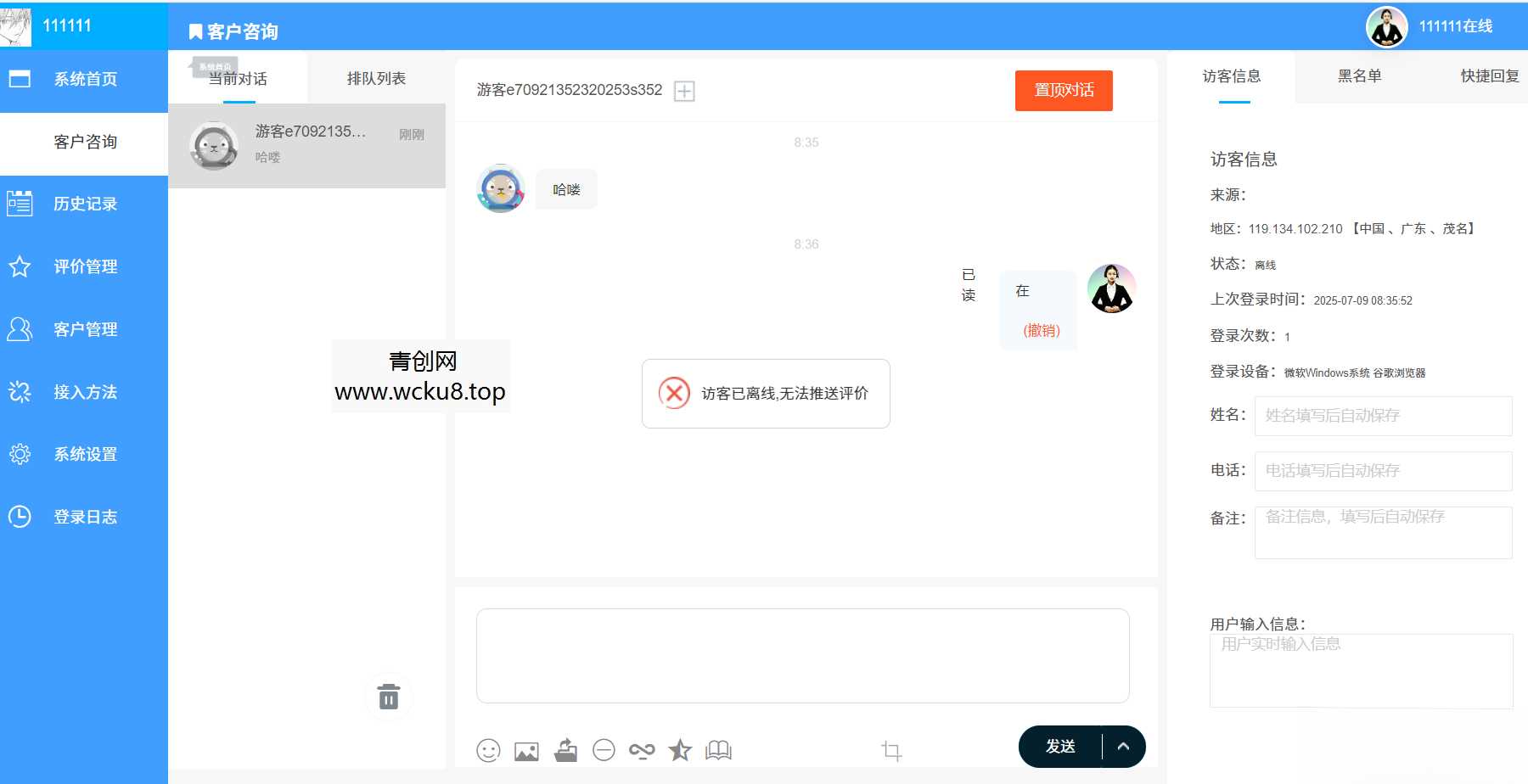Click the block visitor icon
1528x784 pixels.
coord(604,750)
